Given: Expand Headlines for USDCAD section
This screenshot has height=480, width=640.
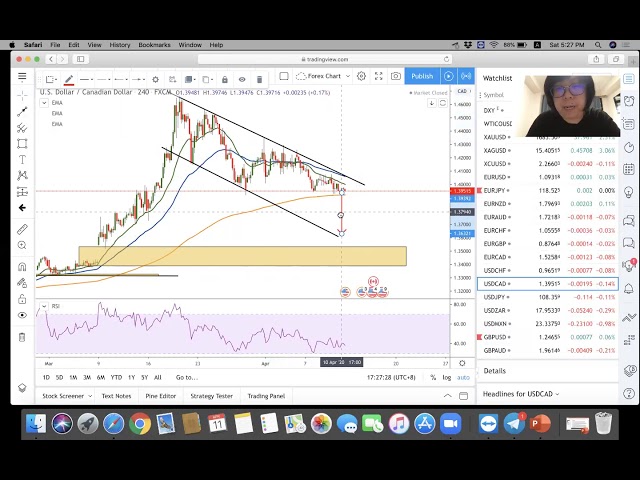Looking at the screenshot, I should 521,394.
